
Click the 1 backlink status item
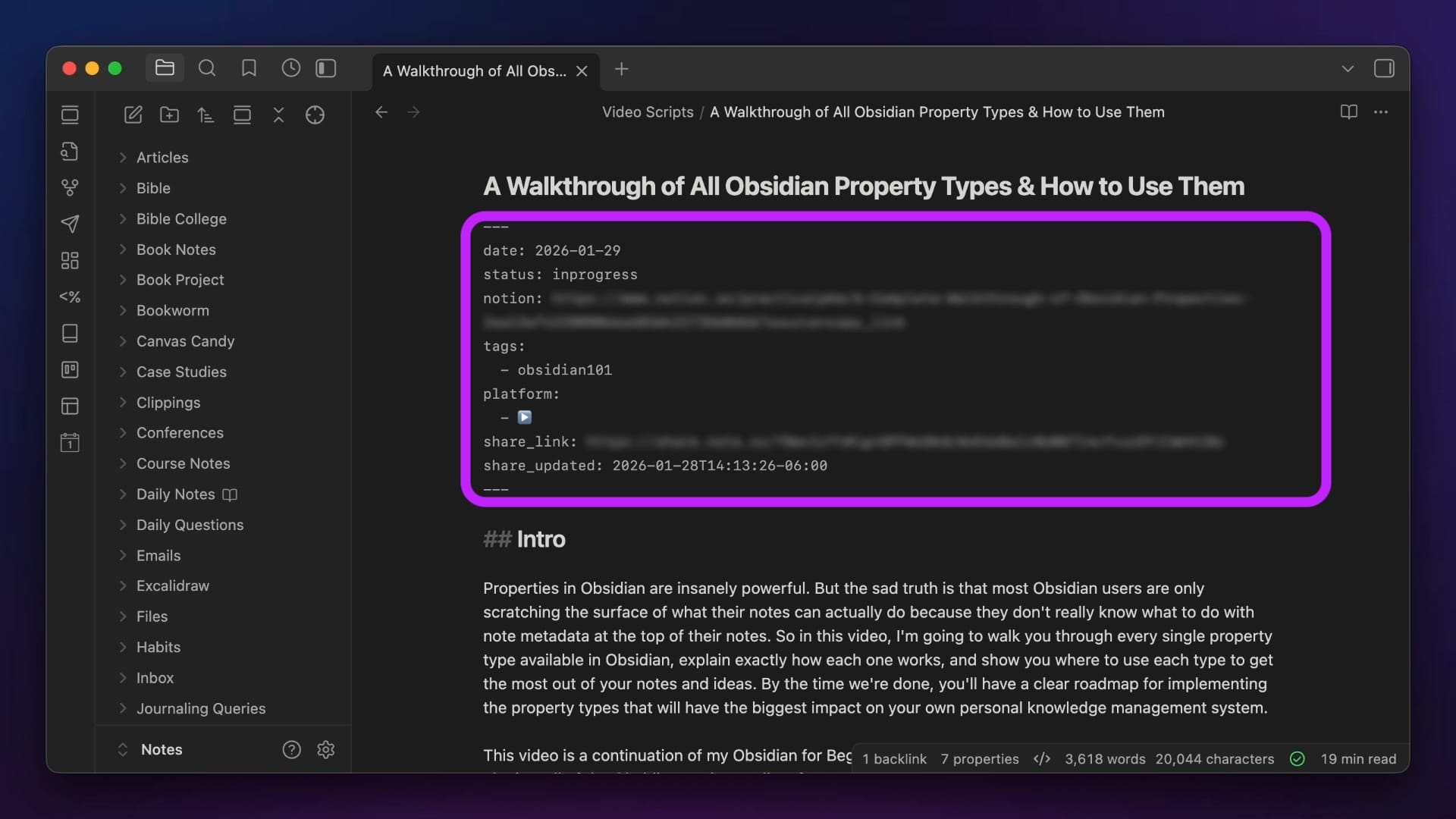[x=894, y=759]
